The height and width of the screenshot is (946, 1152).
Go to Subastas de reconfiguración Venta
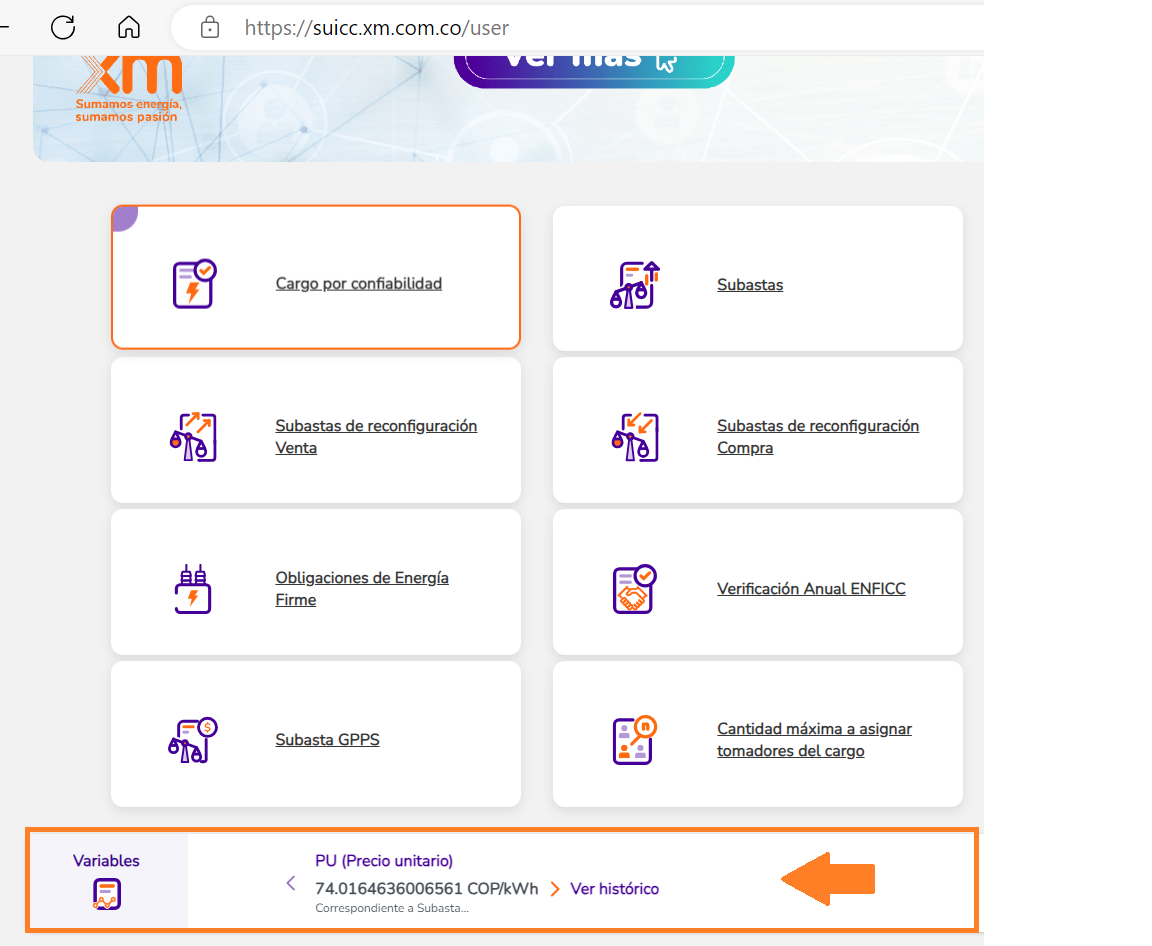click(x=376, y=437)
